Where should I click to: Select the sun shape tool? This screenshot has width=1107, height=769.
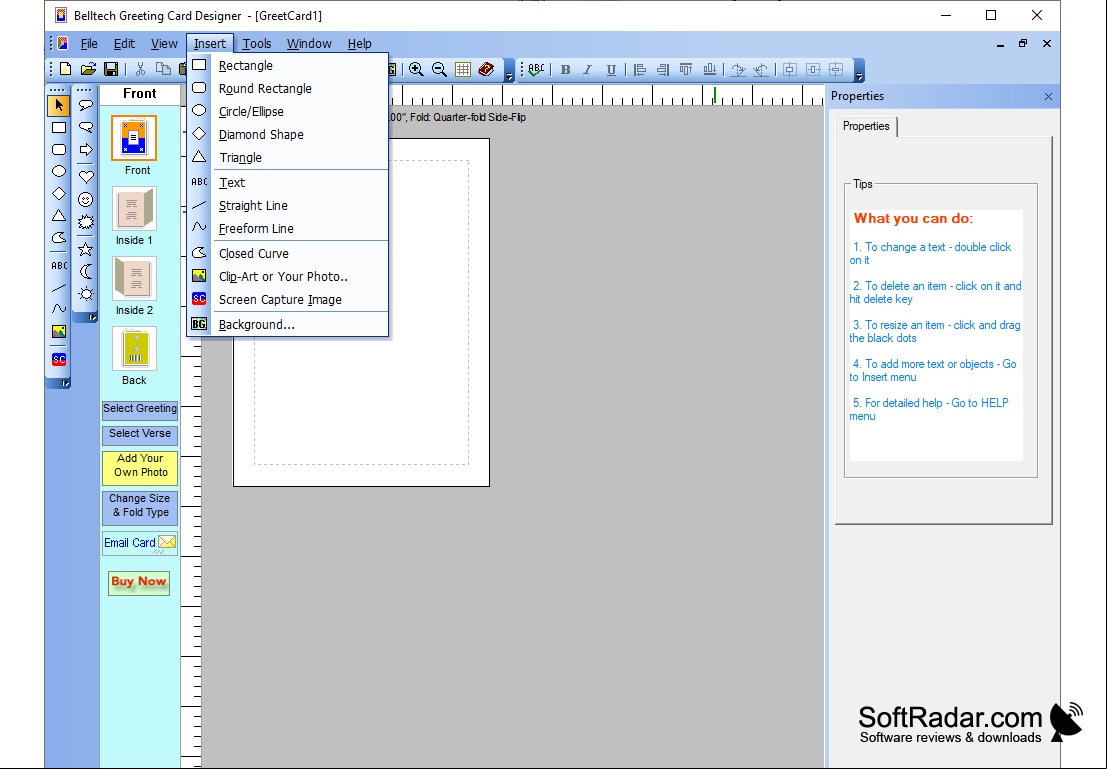[85, 294]
